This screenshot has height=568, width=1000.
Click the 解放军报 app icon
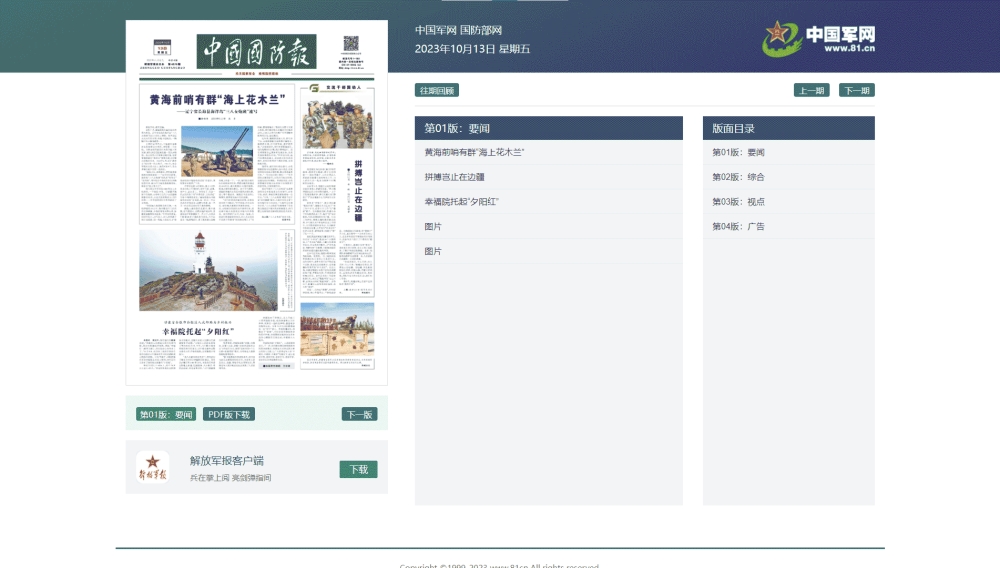[x=152, y=467]
